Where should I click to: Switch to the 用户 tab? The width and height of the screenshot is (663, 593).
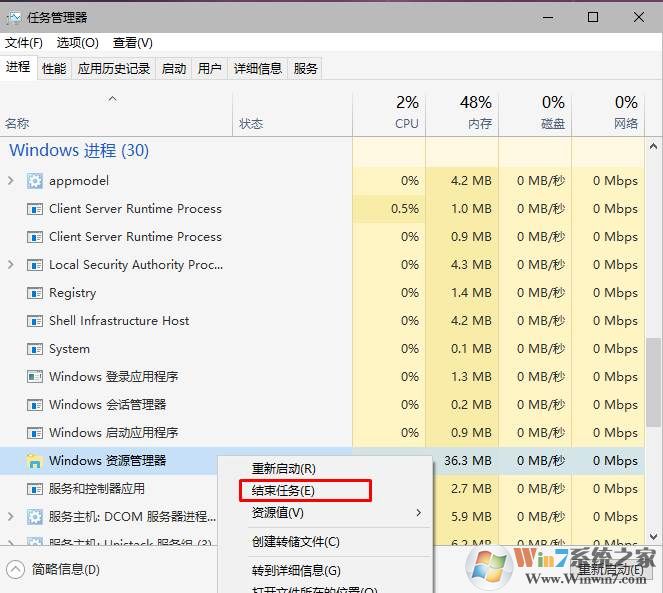(210, 68)
